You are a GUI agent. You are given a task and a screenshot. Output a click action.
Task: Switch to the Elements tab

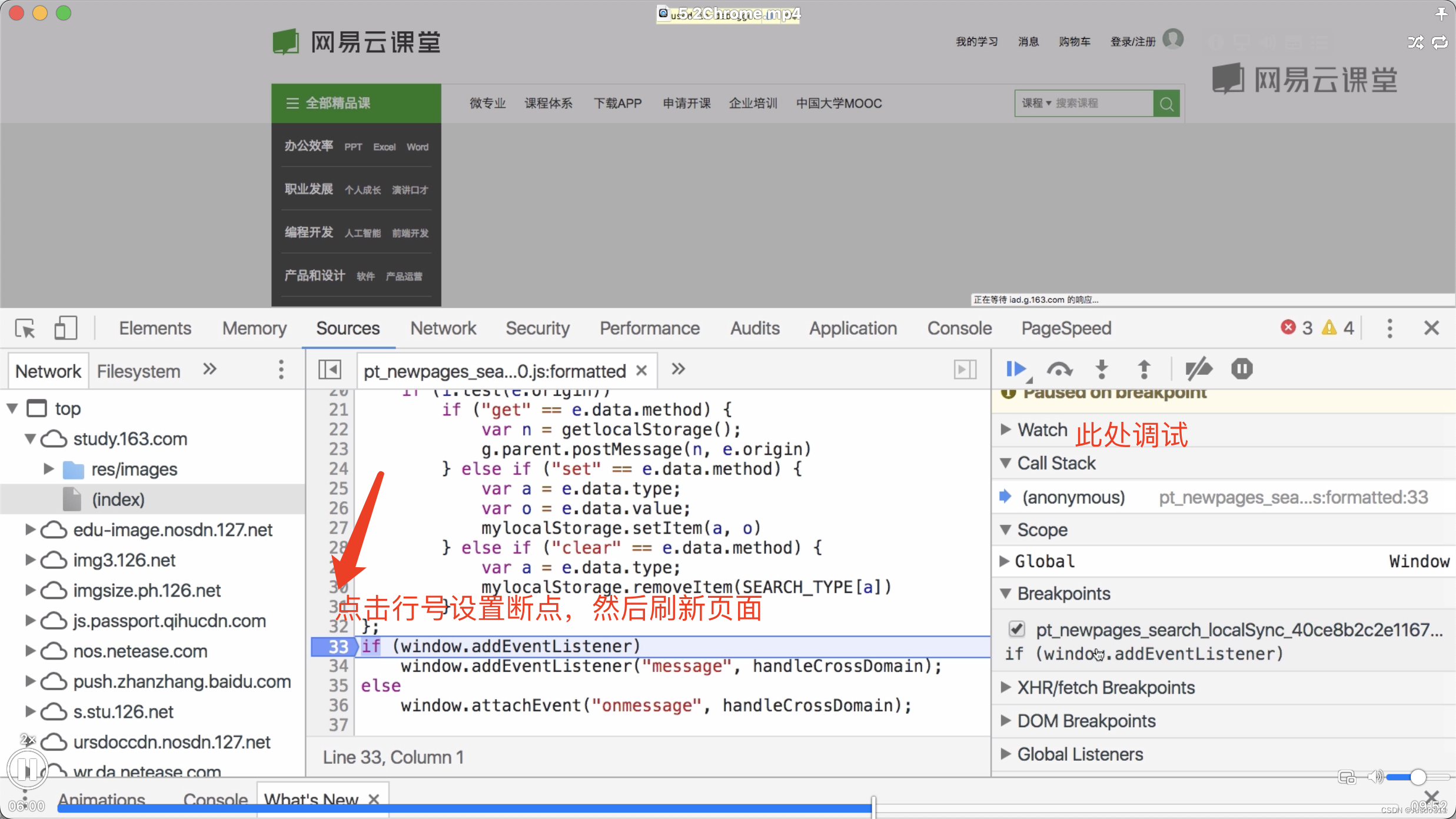(155, 328)
